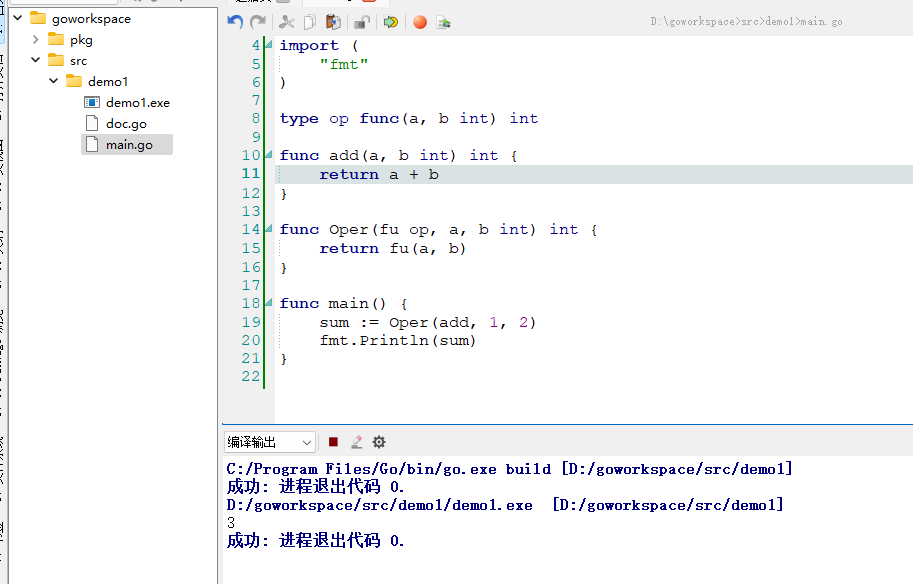Place cursor on "fmt" import string

tap(344, 64)
